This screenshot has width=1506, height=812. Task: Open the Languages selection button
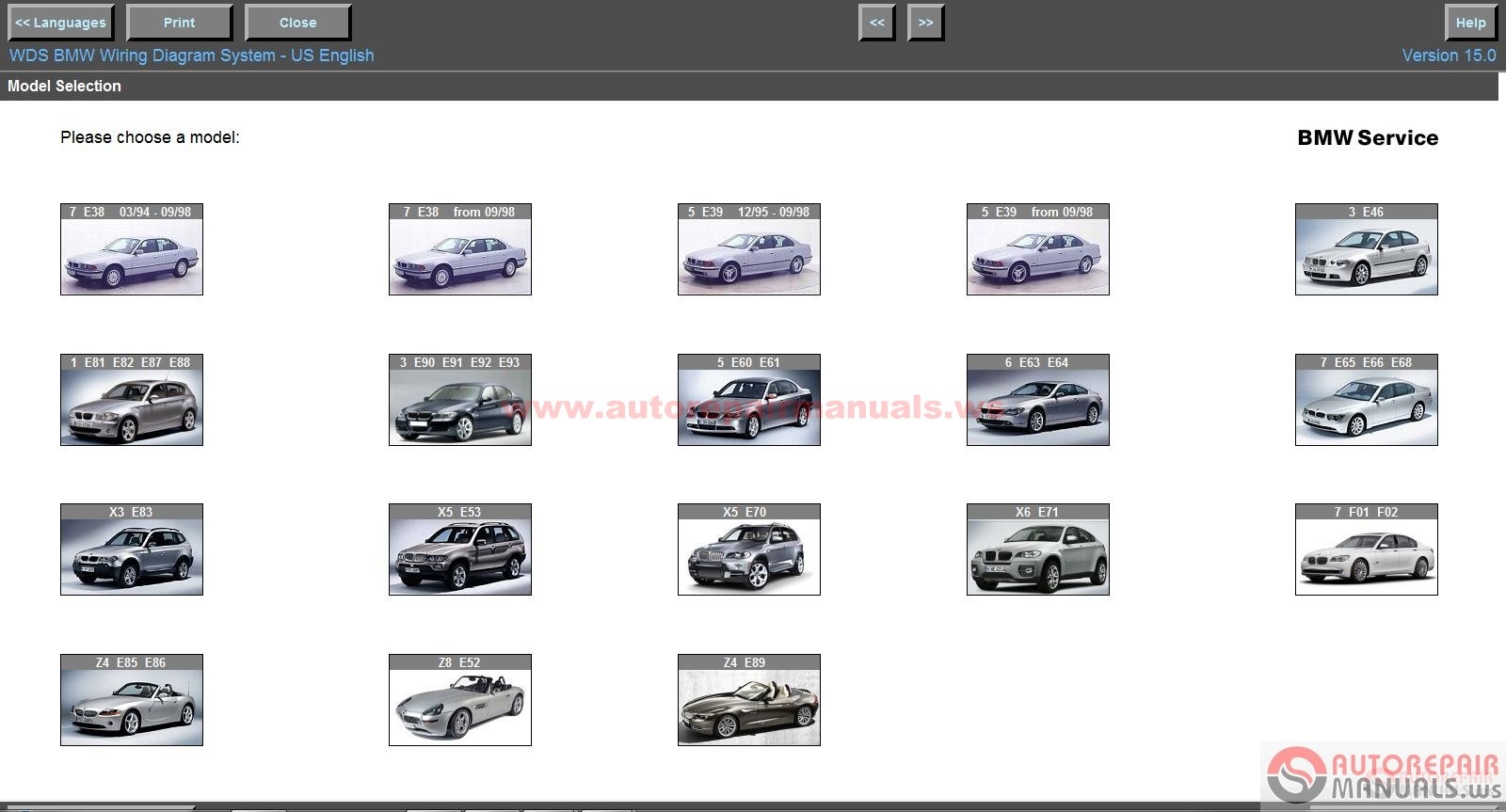tap(61, 23)
